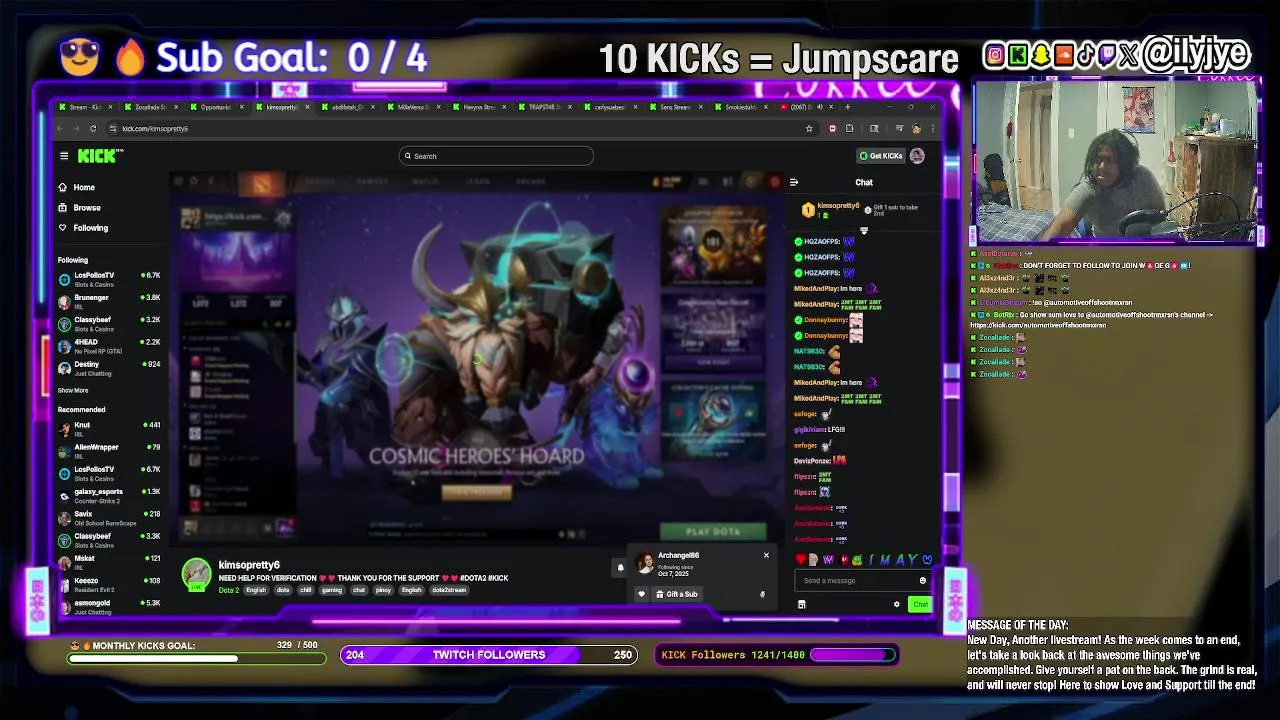Click the pinoy stream tag

[383, 590]
